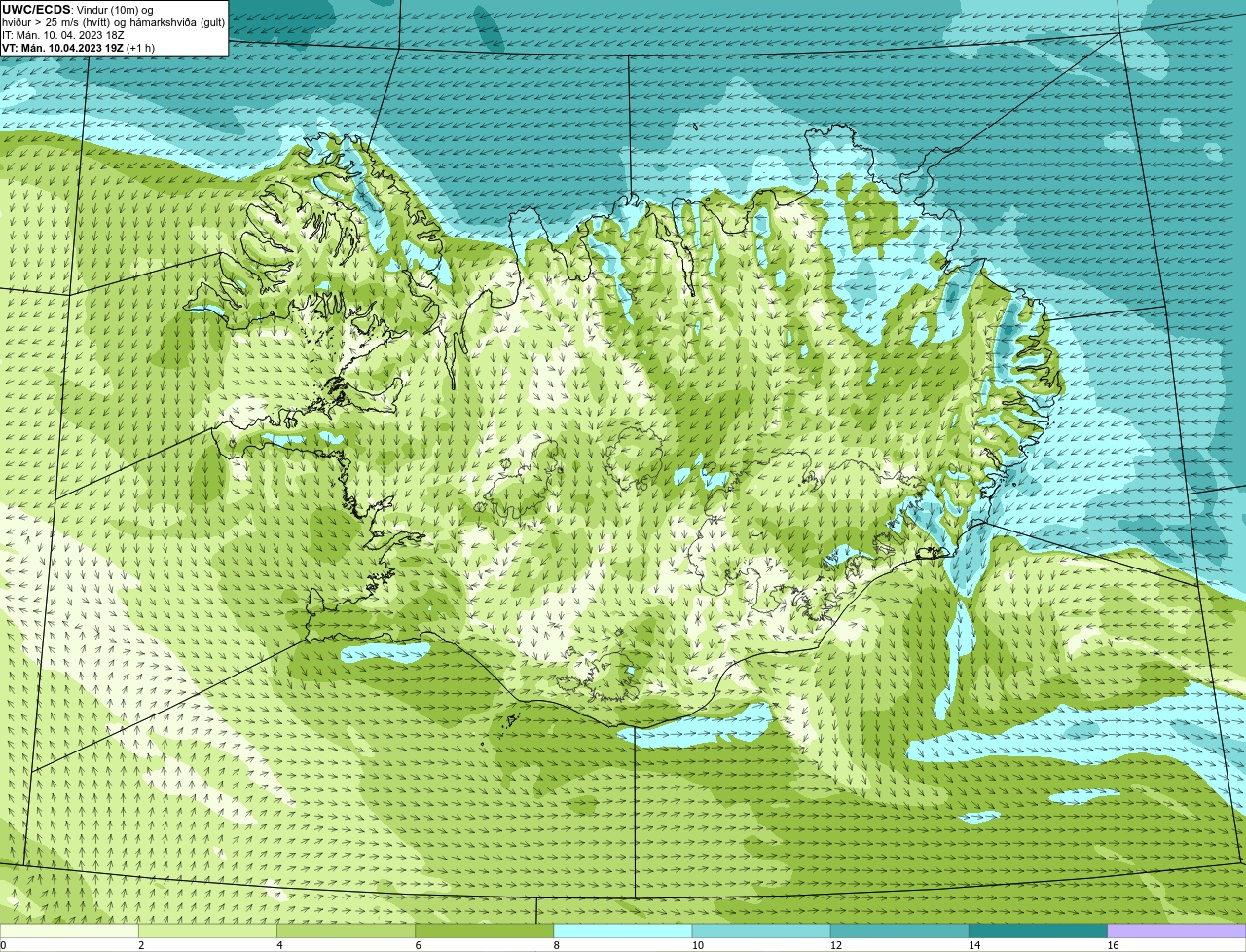The width and height of the screenshot is (1246, 952).
Task: Click the teal 12–14 m/s legend swatch
Action: 899,932
